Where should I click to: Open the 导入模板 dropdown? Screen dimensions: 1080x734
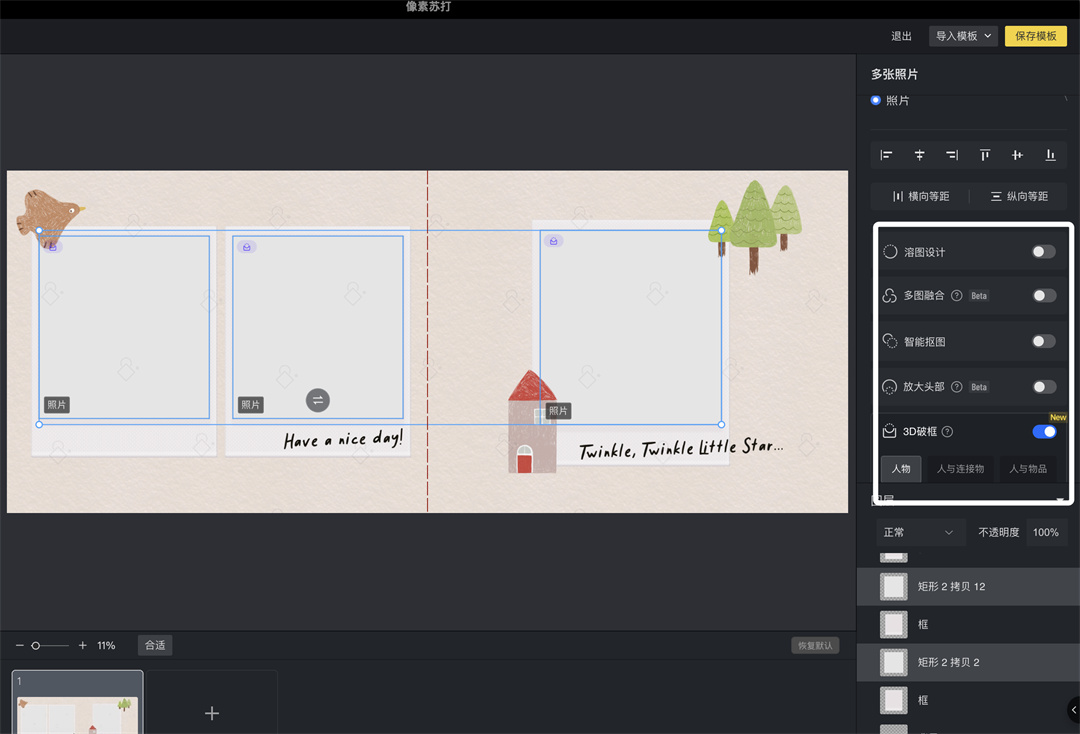point(964,36)
